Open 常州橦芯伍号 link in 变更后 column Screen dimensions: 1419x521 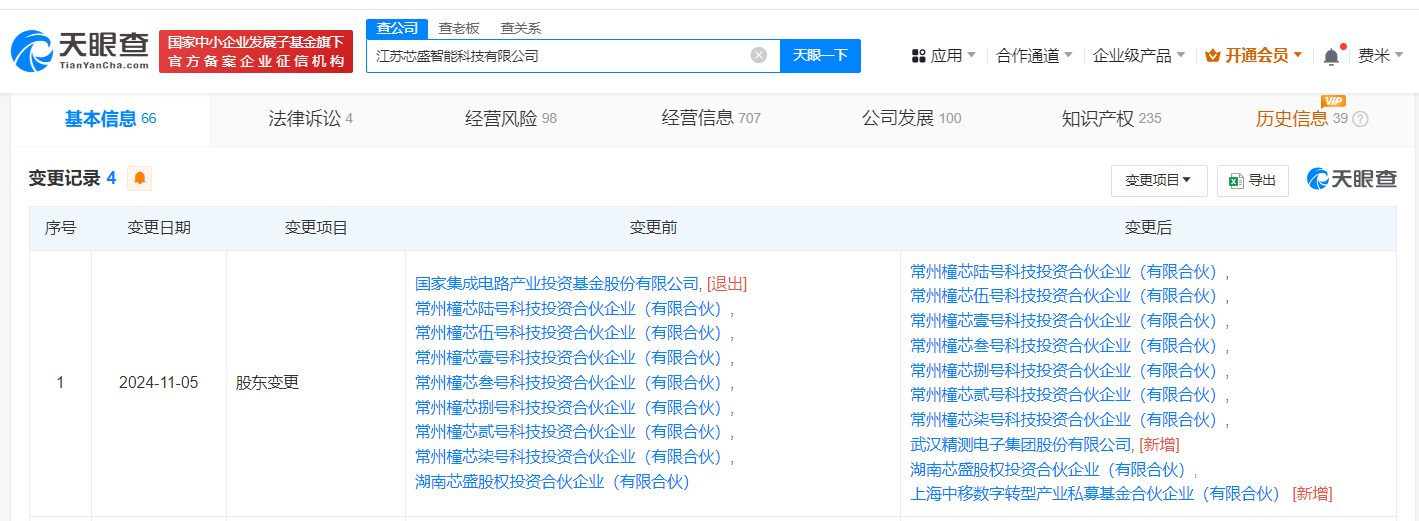1063,296
